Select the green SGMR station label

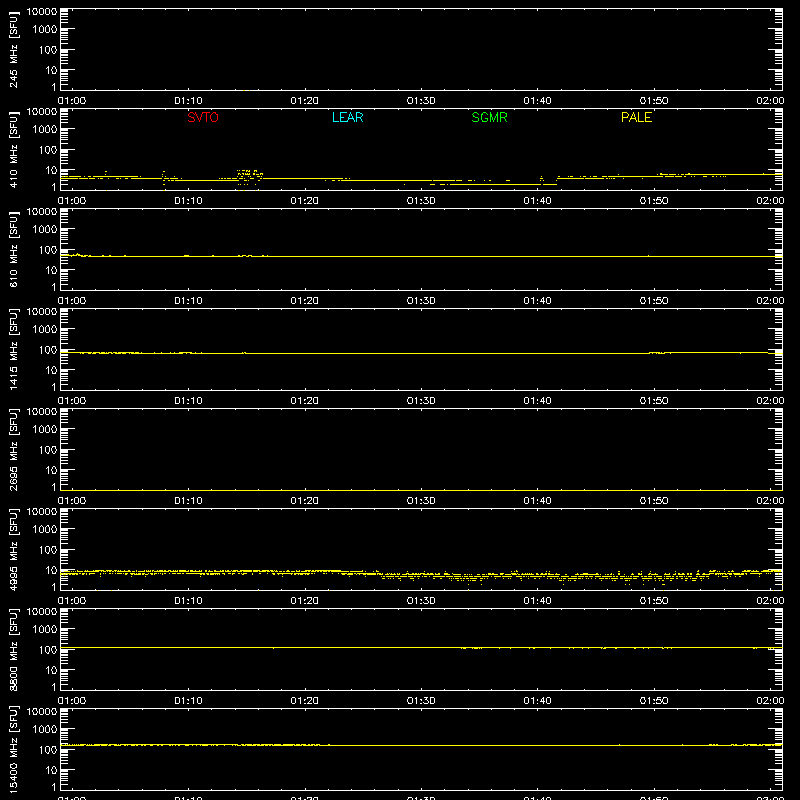pos(489,117)
